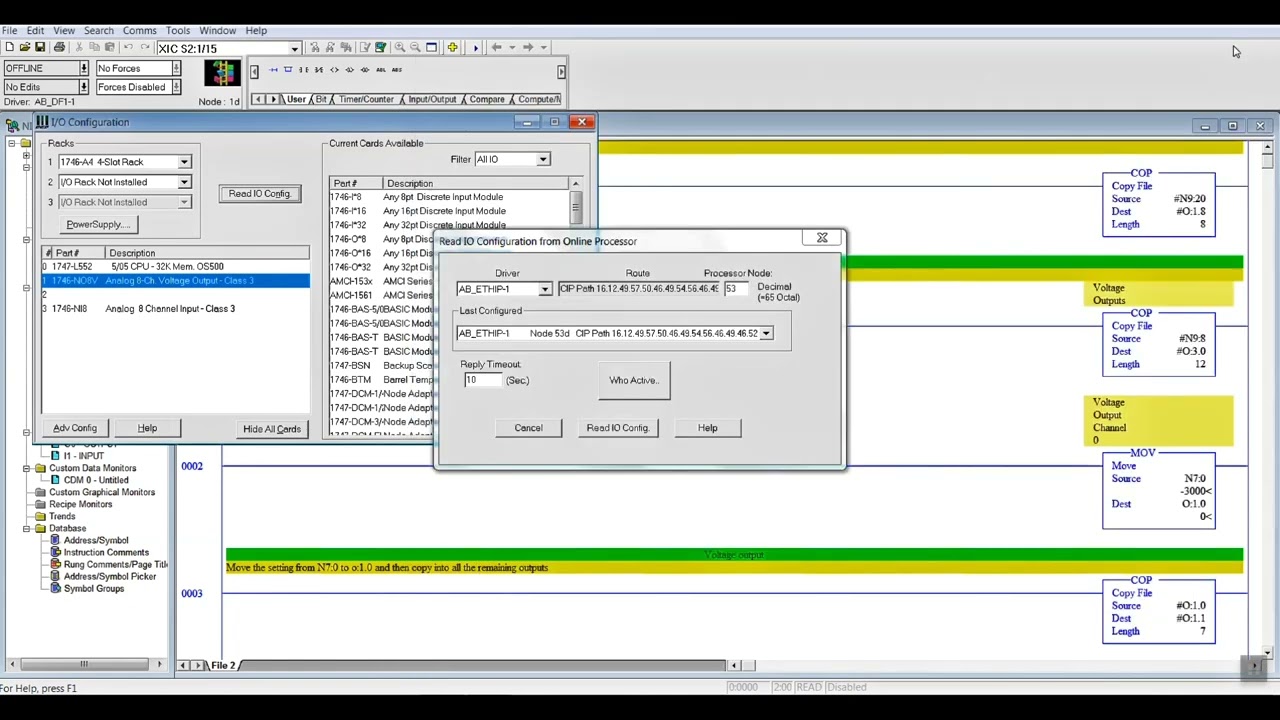Click Cancel in Read IO Configuration dialog
1280x720 pixels.
(528, 428)
